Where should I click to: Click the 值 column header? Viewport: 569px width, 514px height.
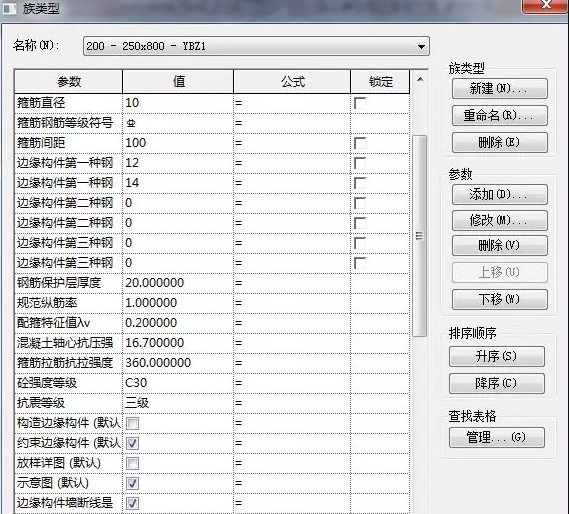click(178, 82)
